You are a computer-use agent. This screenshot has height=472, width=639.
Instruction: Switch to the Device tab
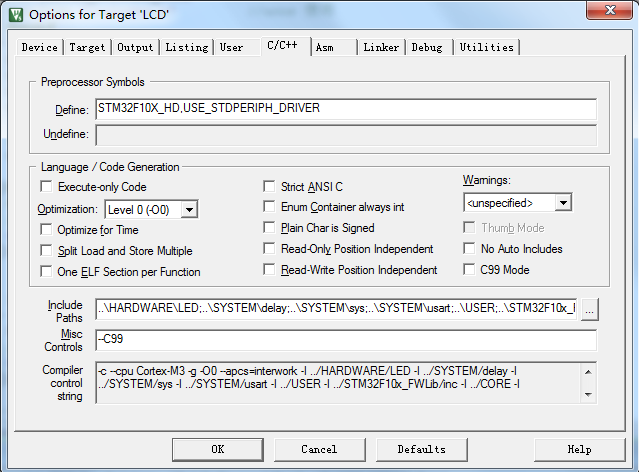coord(40,47)
